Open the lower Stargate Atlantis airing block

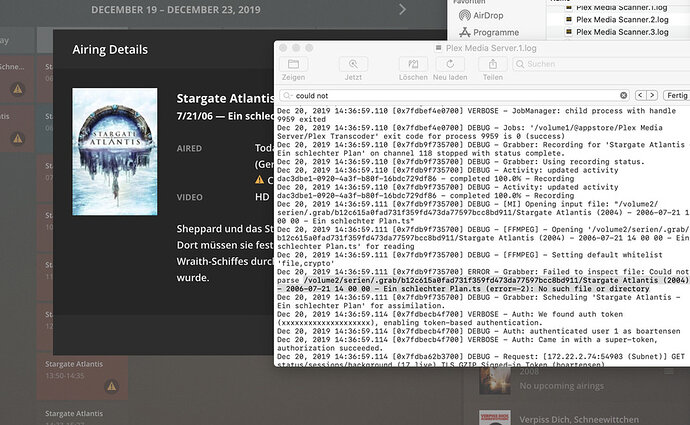[82, 415]
